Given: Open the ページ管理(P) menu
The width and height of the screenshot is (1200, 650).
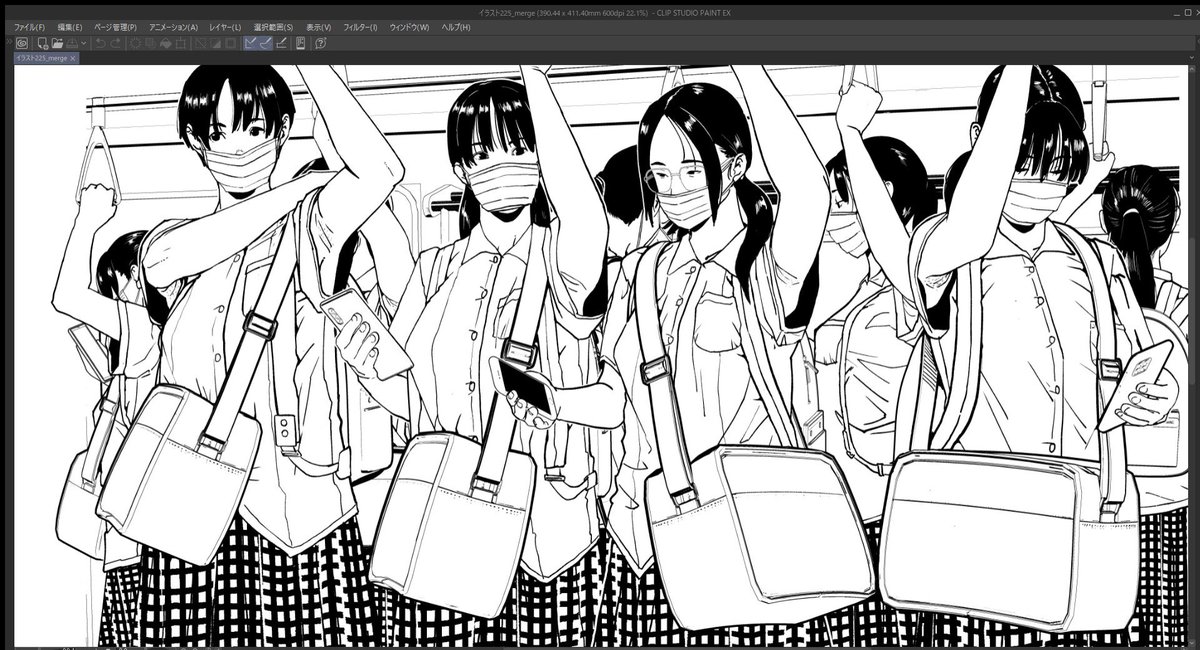Looking at the screenshot, I should click(116, 27).
